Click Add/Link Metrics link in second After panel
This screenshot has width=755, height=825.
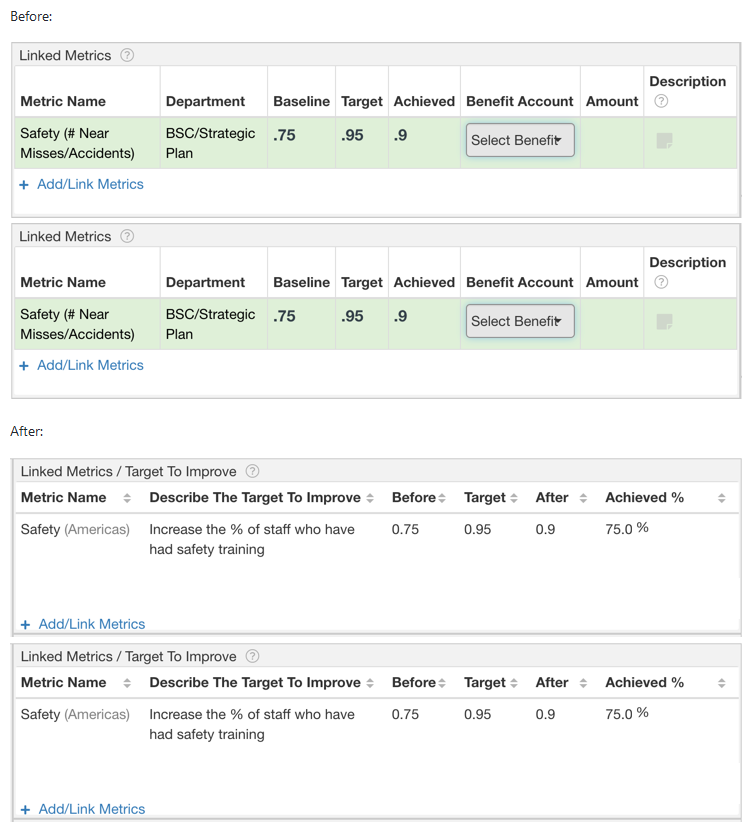(92, 809)
